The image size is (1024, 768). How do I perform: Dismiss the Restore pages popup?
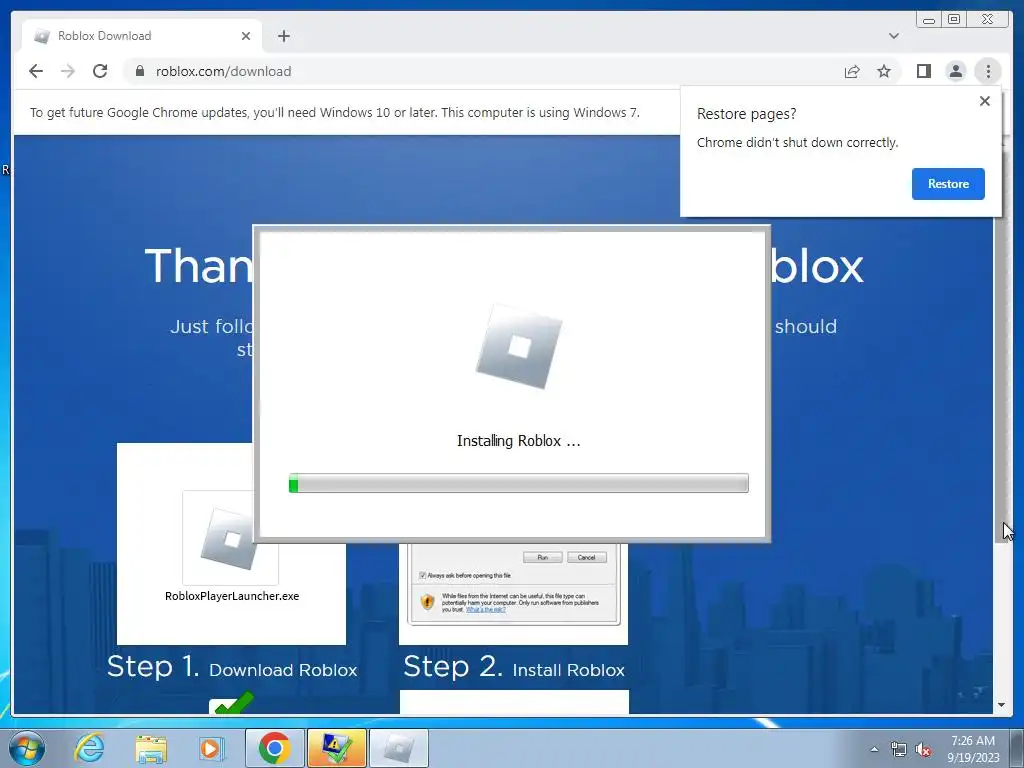pyautogui.click(x=985, y=101)
